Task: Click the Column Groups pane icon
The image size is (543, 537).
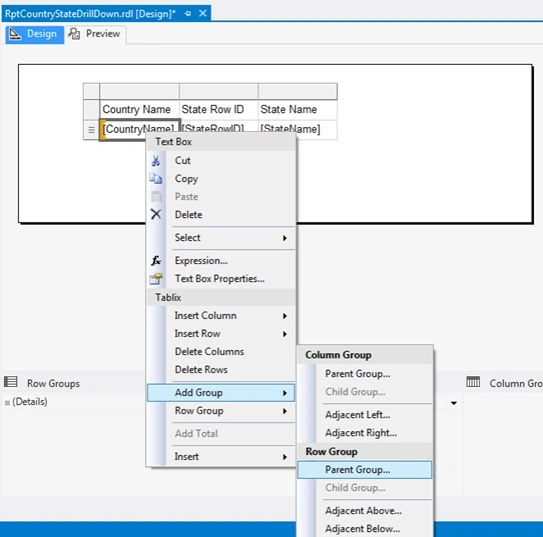Action: 473,382
